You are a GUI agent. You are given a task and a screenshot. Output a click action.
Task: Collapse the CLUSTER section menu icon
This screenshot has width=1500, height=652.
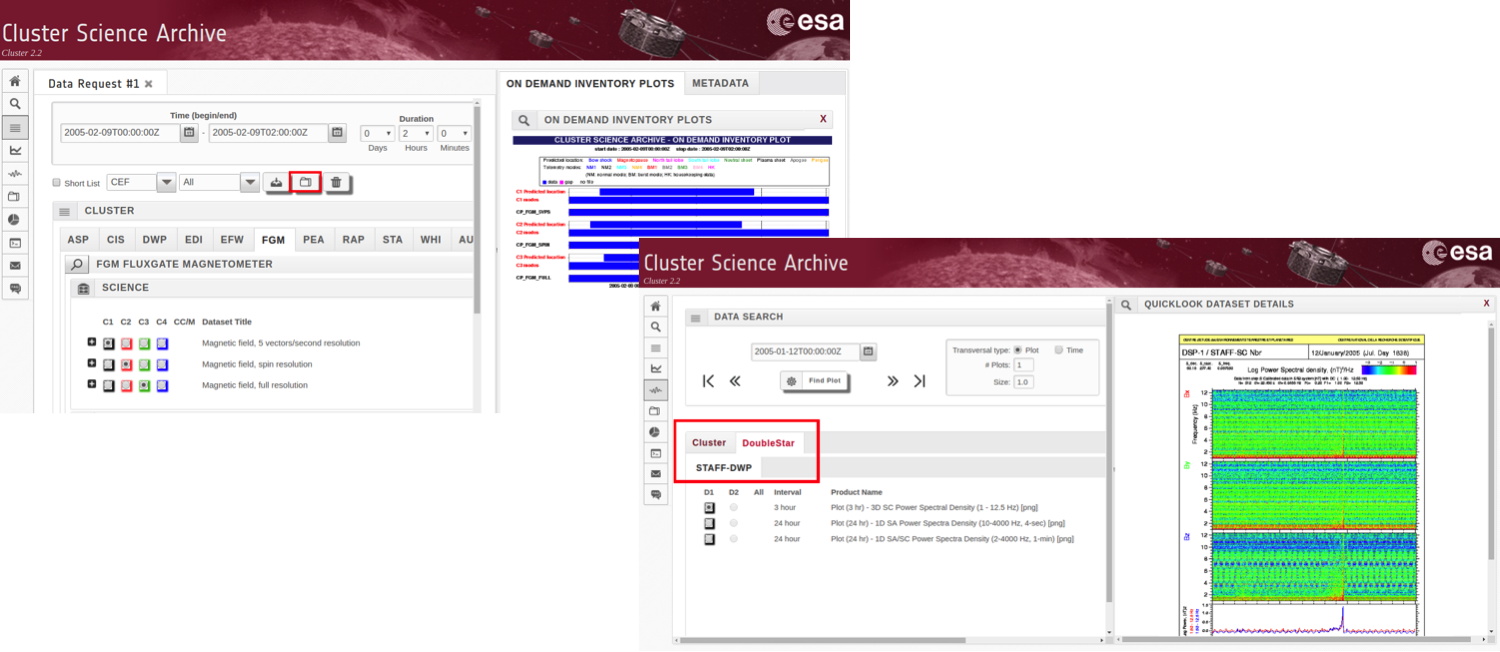[x=65, y=211]
